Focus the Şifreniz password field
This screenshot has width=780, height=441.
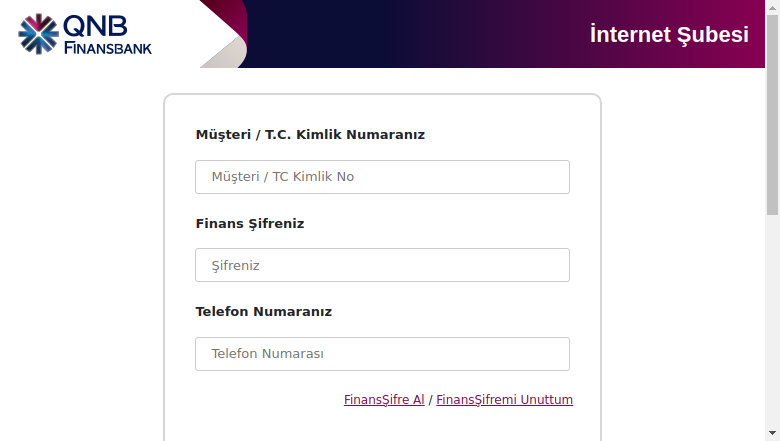(382, 265)
